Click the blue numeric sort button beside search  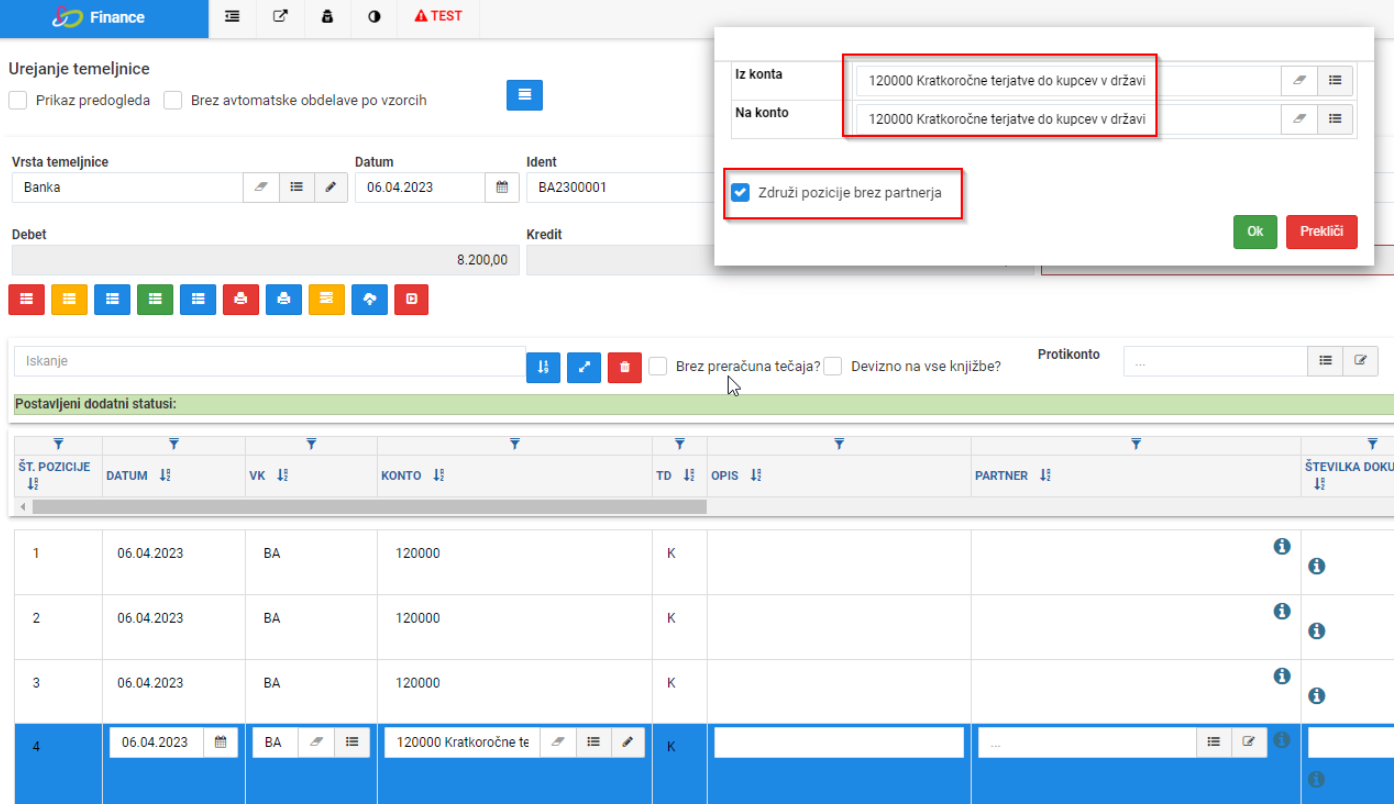tap(543, 367)
